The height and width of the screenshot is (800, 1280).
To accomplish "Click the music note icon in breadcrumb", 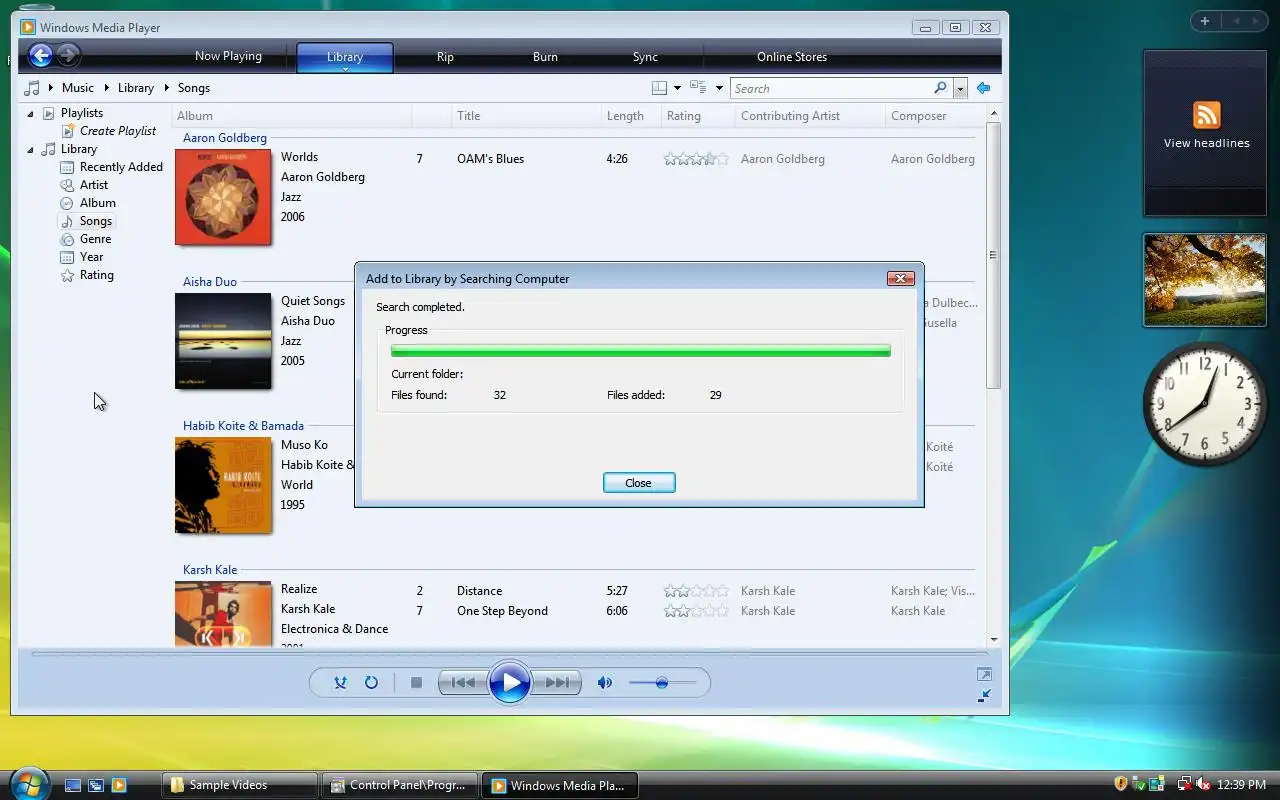I will pyautogui.click(x=32, y=88).
